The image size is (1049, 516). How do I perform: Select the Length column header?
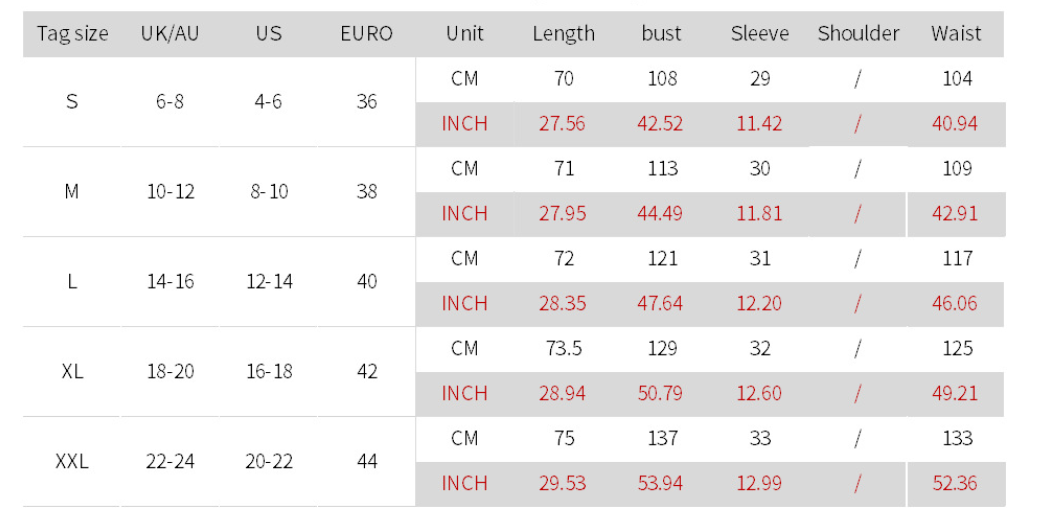point(563,33)
